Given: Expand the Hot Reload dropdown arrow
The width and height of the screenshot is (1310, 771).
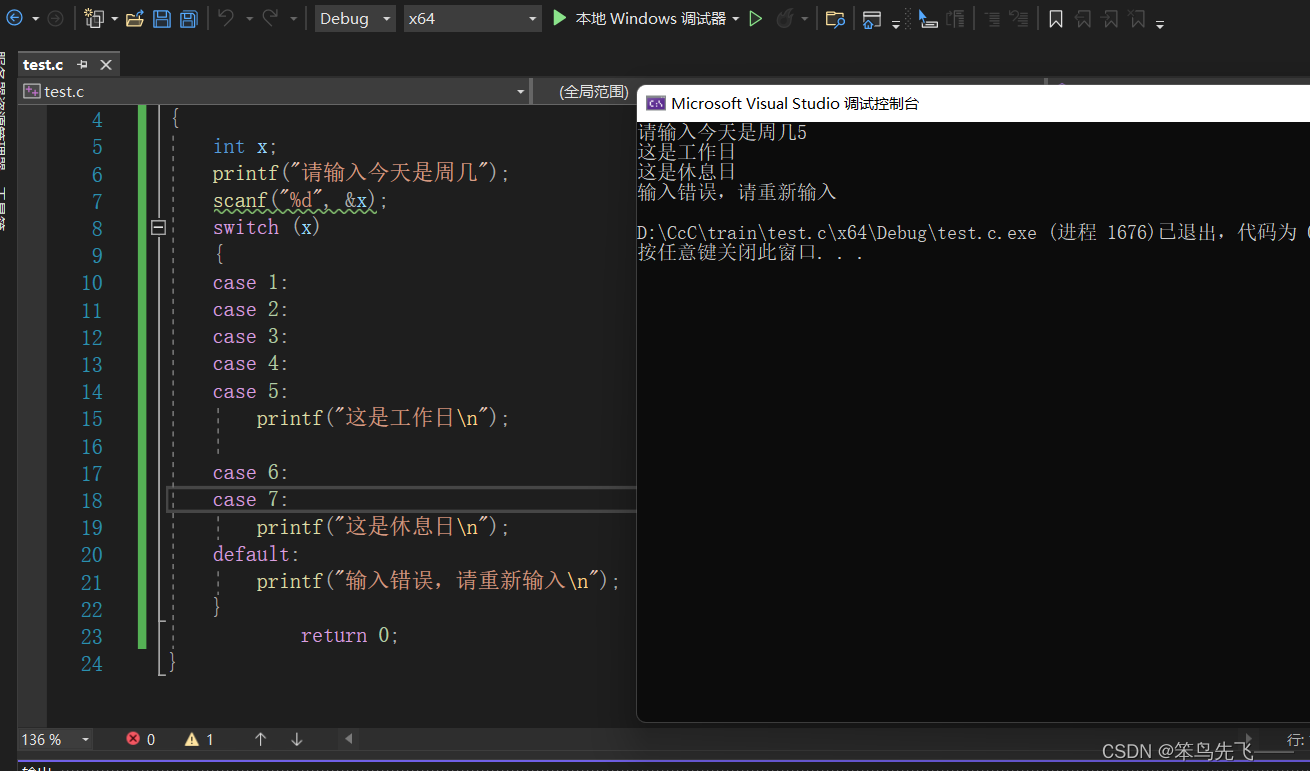Looking at the screenshot, I should [805, 19].
